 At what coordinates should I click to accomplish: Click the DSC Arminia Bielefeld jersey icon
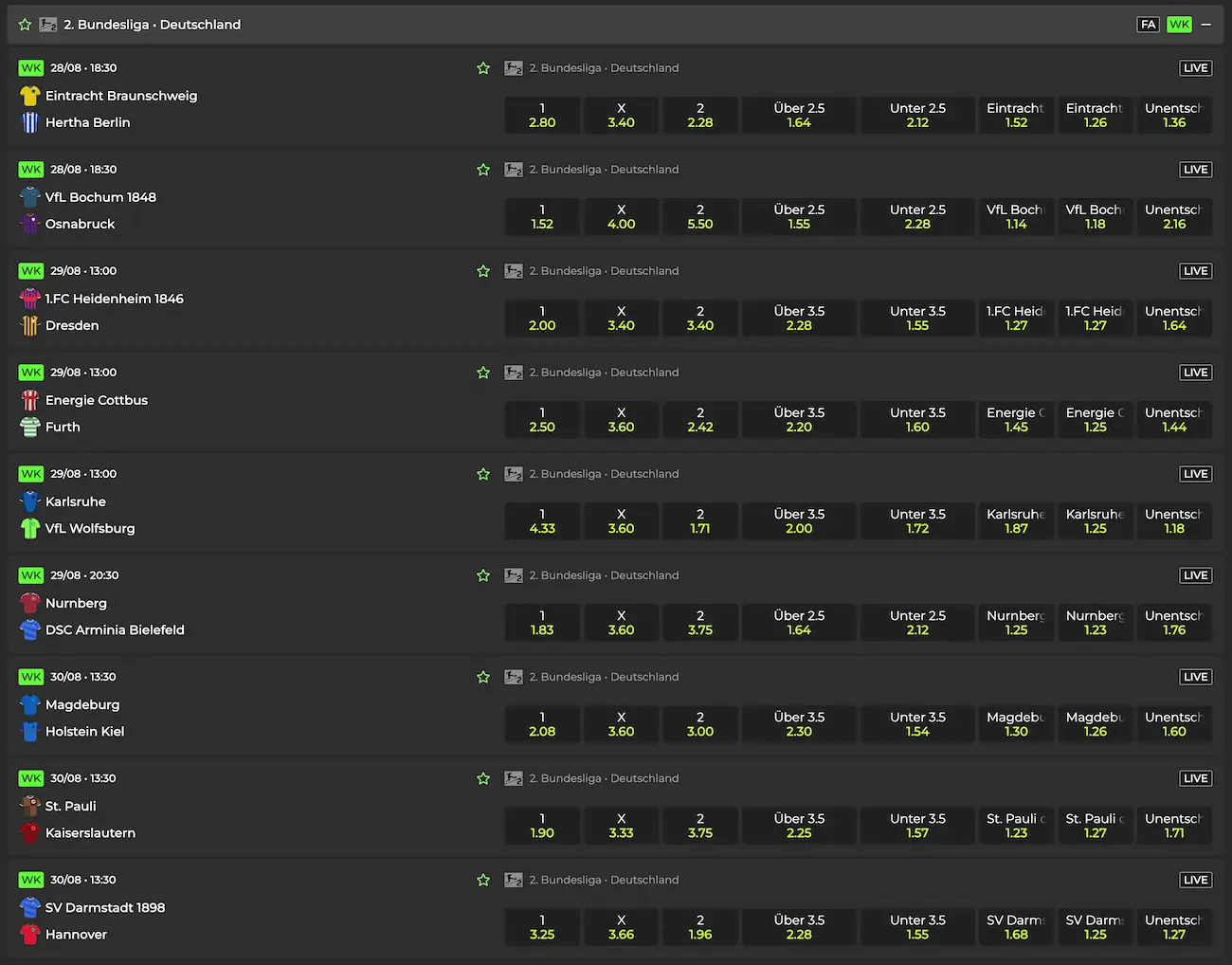tap(30, 629)
